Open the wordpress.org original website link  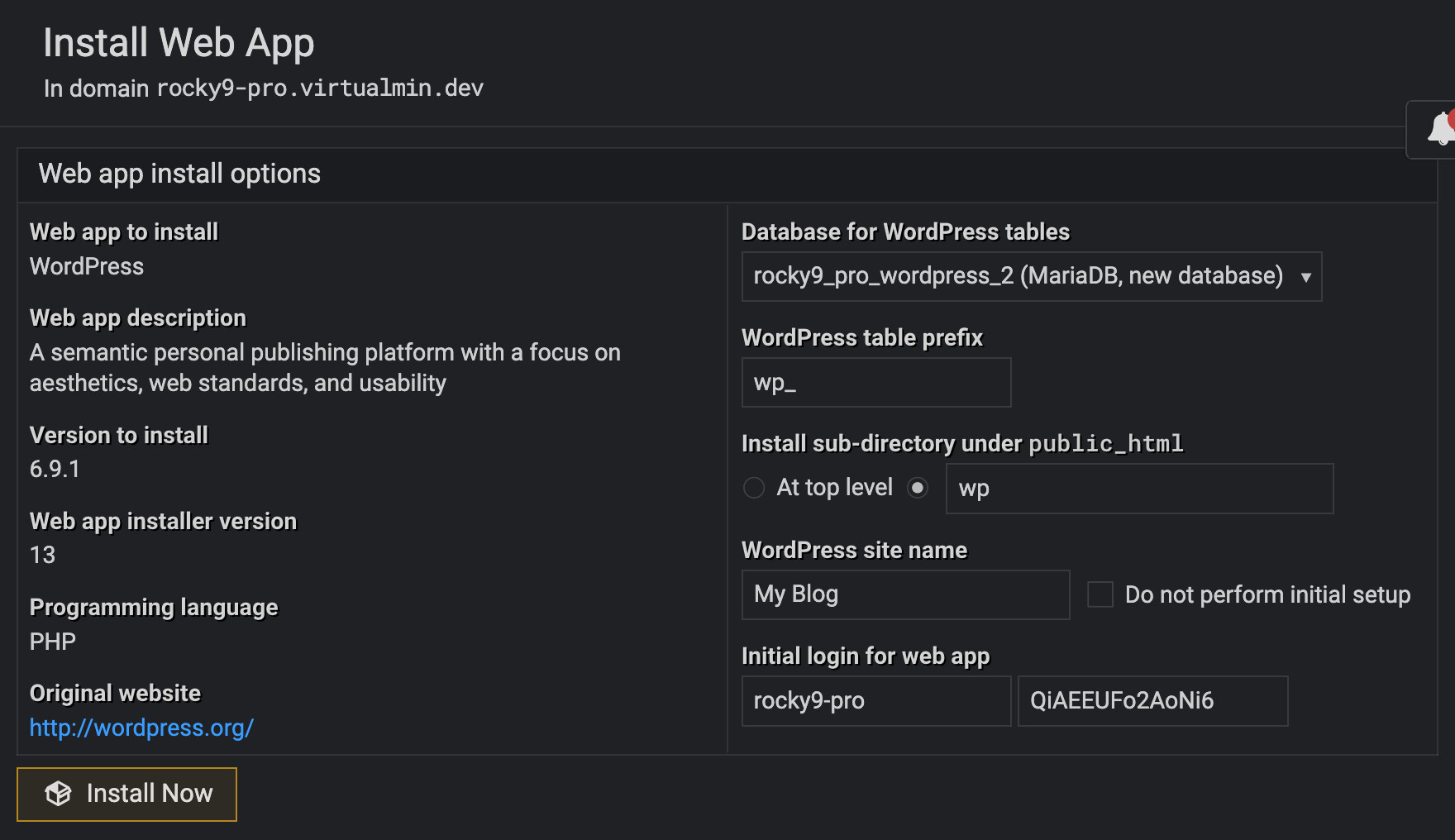click(141, 728)
